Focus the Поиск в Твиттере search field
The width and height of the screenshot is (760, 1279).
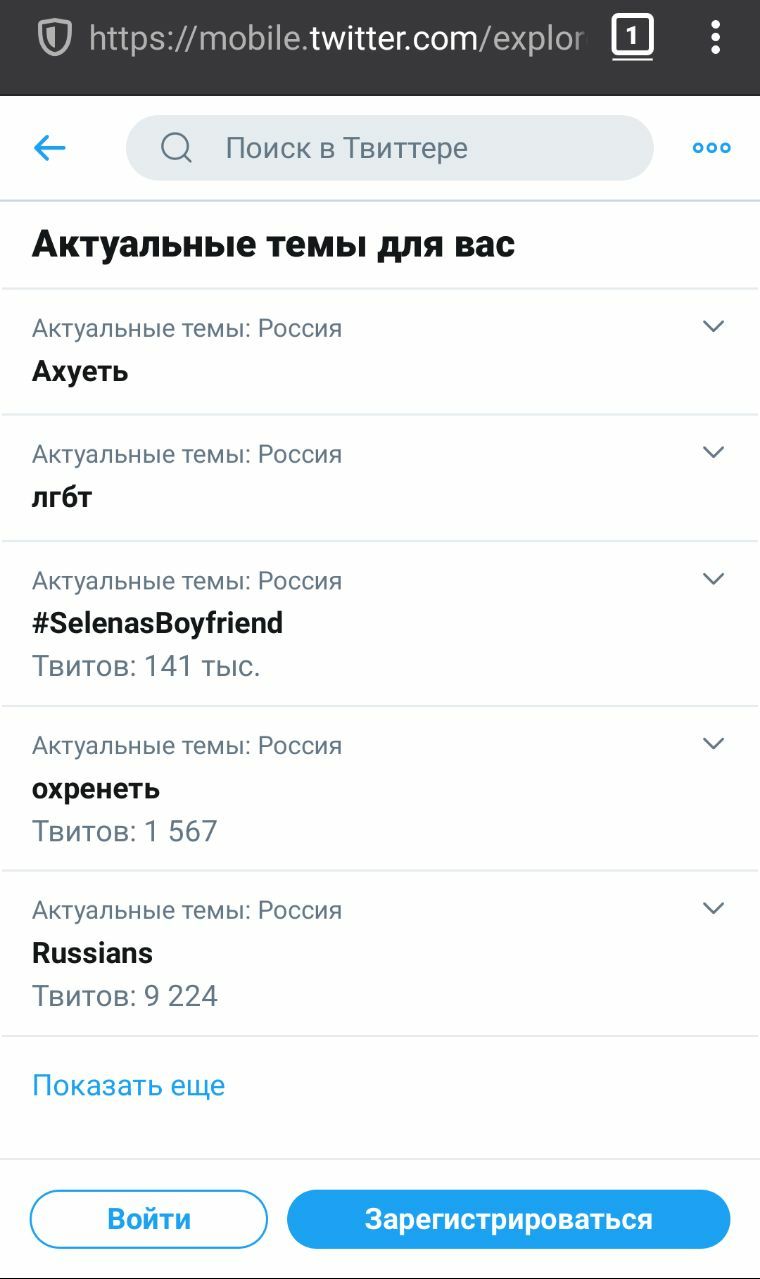390,148
